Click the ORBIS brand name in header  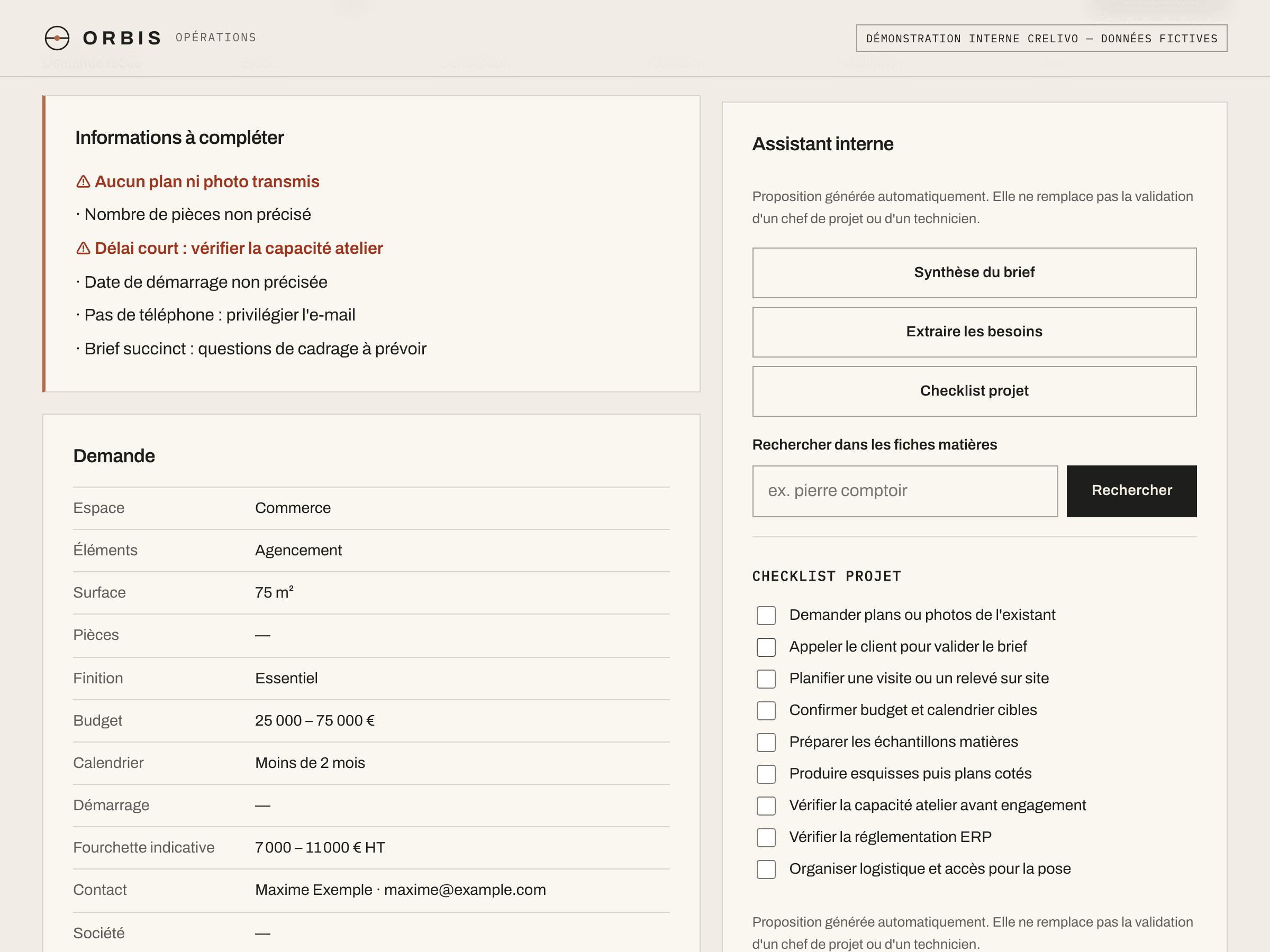click(x=122, y=38)
